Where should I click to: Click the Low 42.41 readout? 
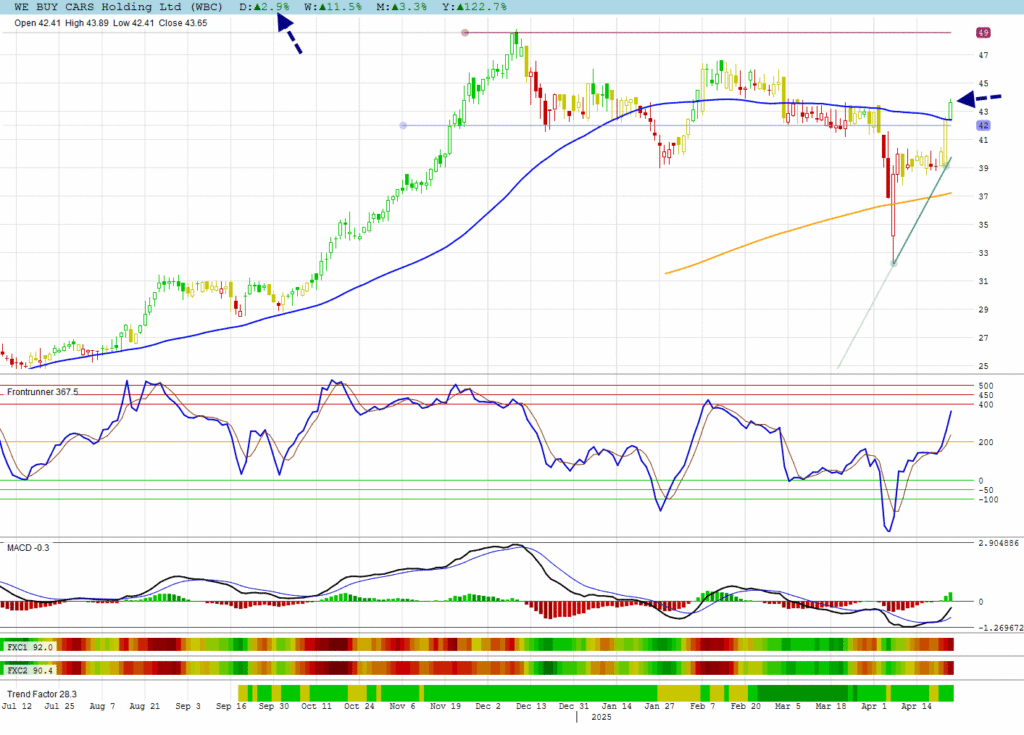click(x=133, y=23)
